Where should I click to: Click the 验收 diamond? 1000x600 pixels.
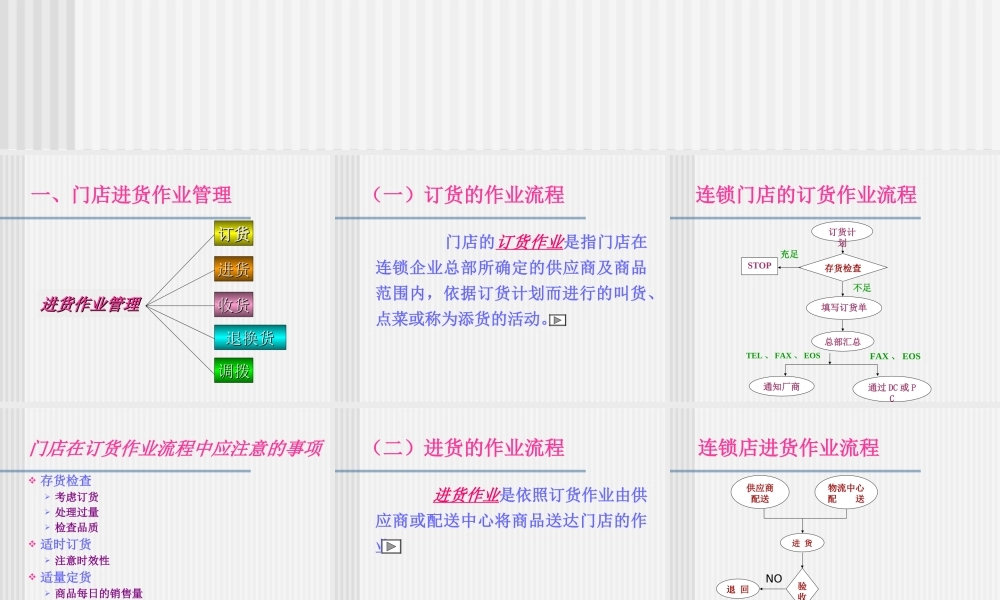(802, 585)
